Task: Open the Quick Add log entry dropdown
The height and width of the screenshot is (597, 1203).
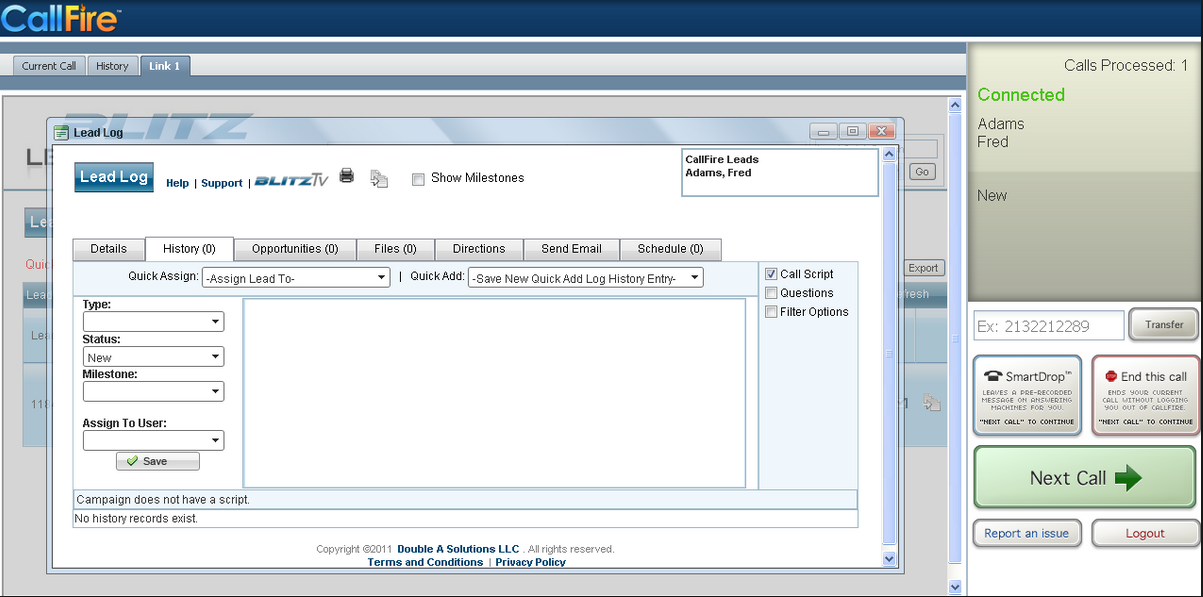Action: pos(586,278)
